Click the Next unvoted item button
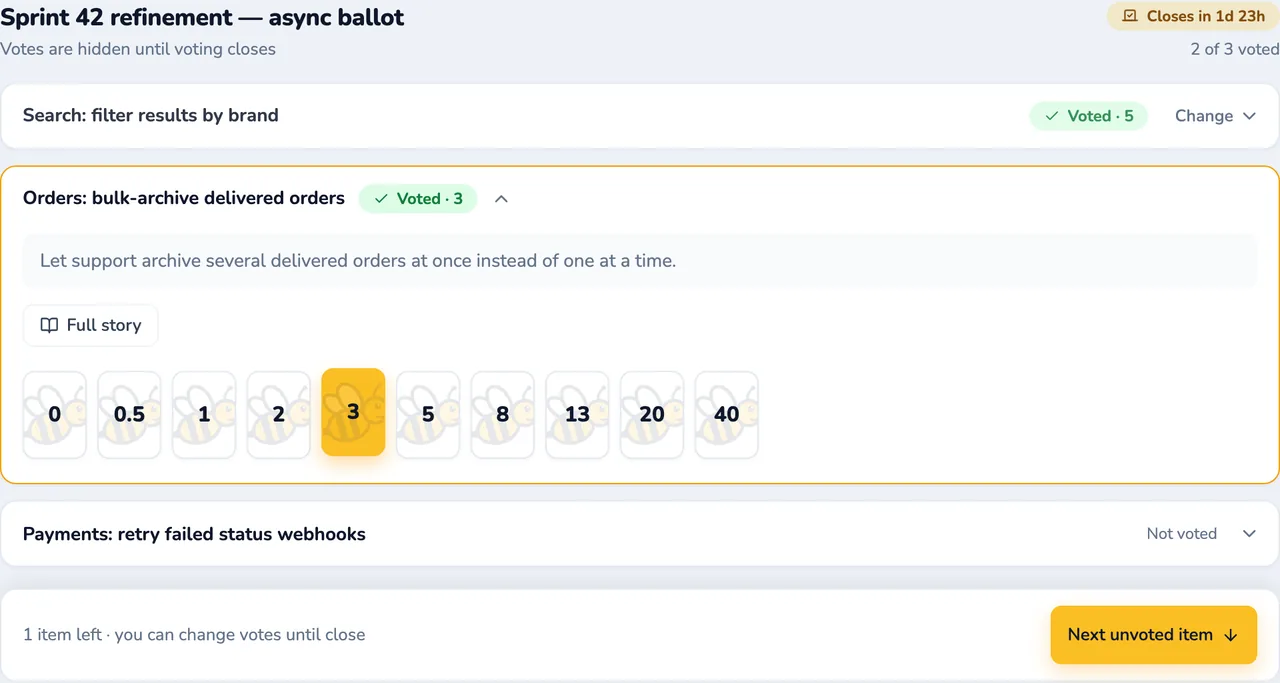 [1153, 635]
